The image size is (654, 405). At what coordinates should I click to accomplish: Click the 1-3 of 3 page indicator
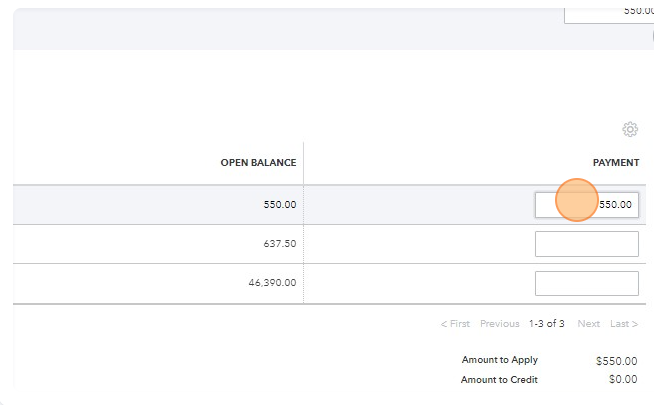547,324
